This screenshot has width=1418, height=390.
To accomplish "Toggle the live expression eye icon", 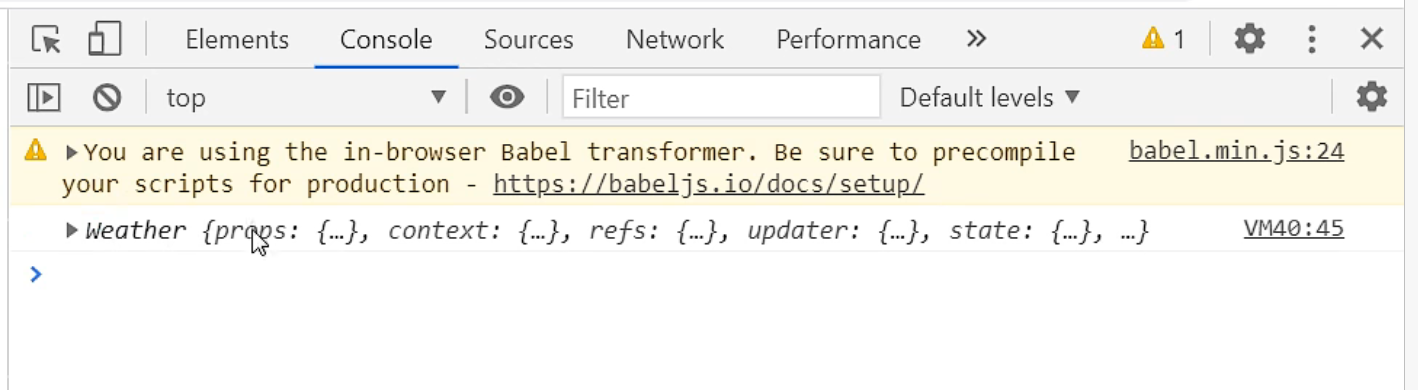I will pyautogui.click(x=507, y=97).
